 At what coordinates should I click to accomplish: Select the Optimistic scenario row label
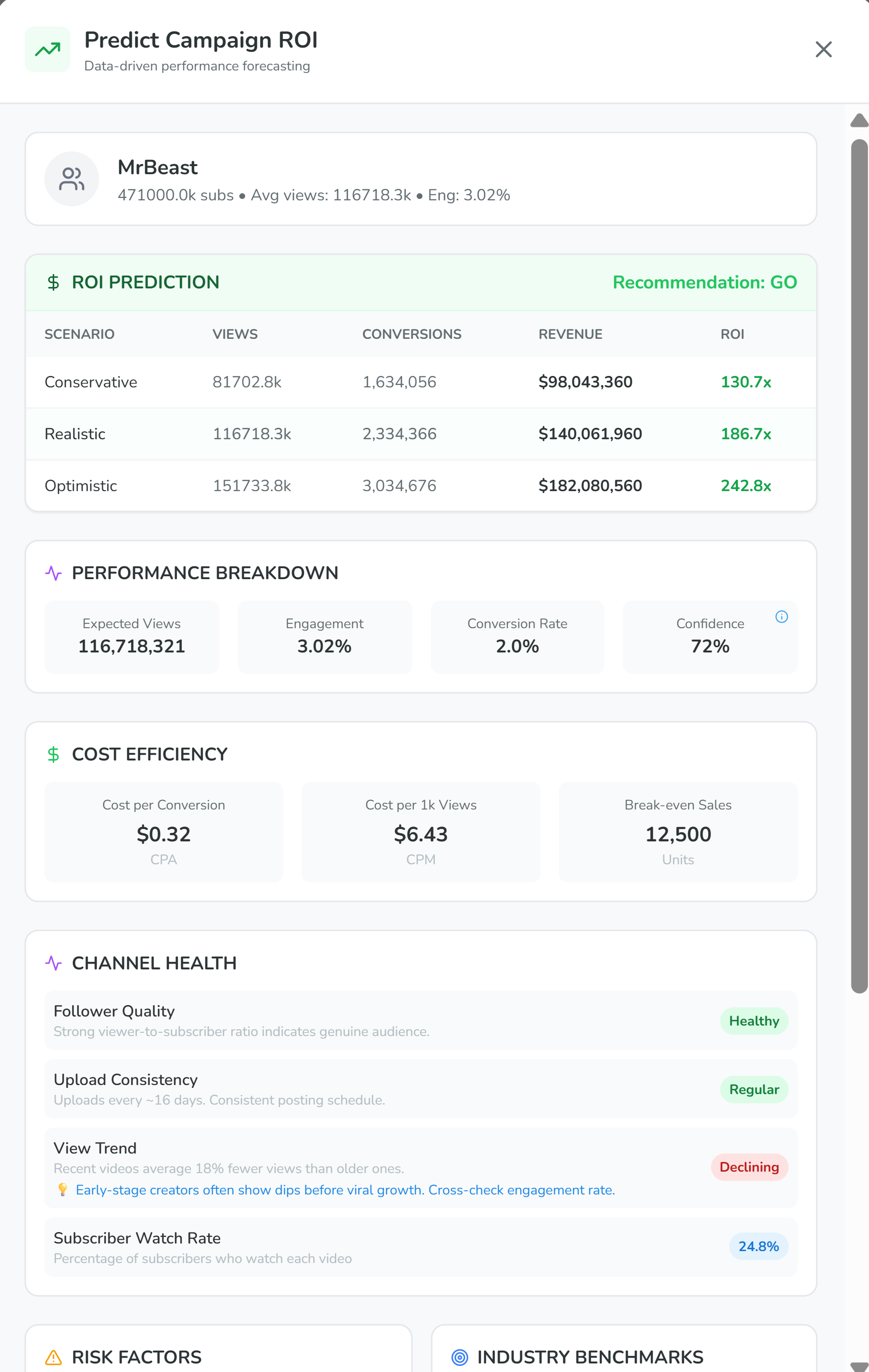81,485
